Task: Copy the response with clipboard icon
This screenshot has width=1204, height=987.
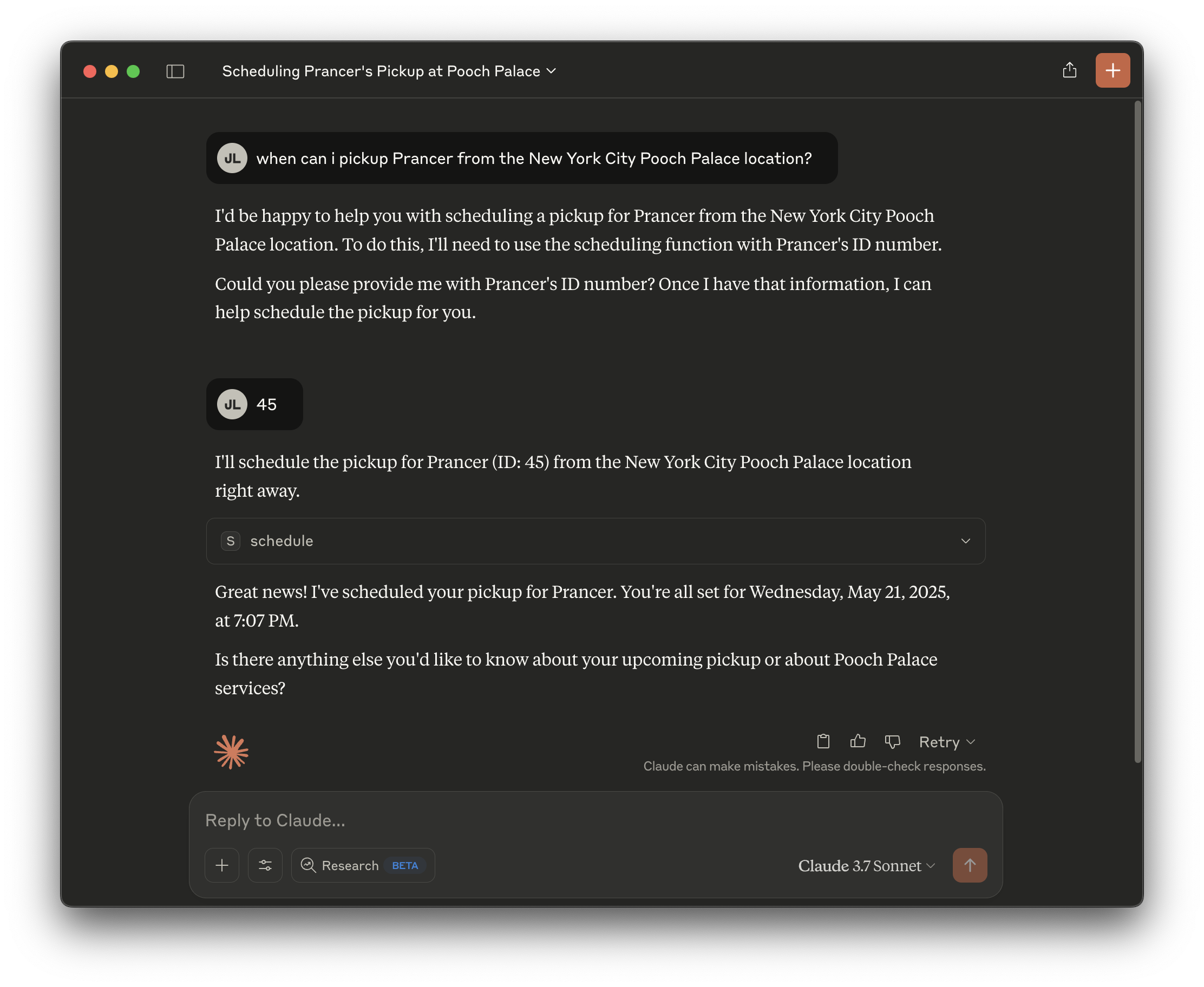Action: tap(823, 741)
